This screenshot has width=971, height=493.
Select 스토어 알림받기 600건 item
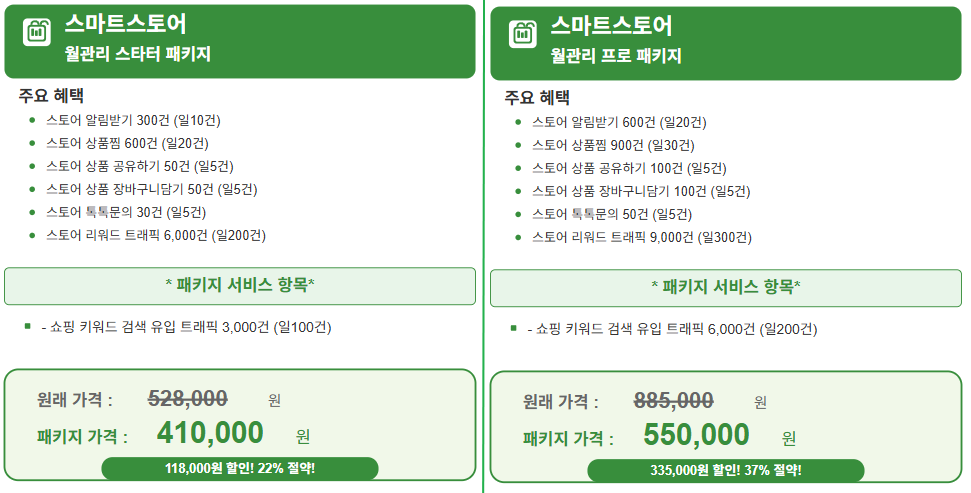619,122
